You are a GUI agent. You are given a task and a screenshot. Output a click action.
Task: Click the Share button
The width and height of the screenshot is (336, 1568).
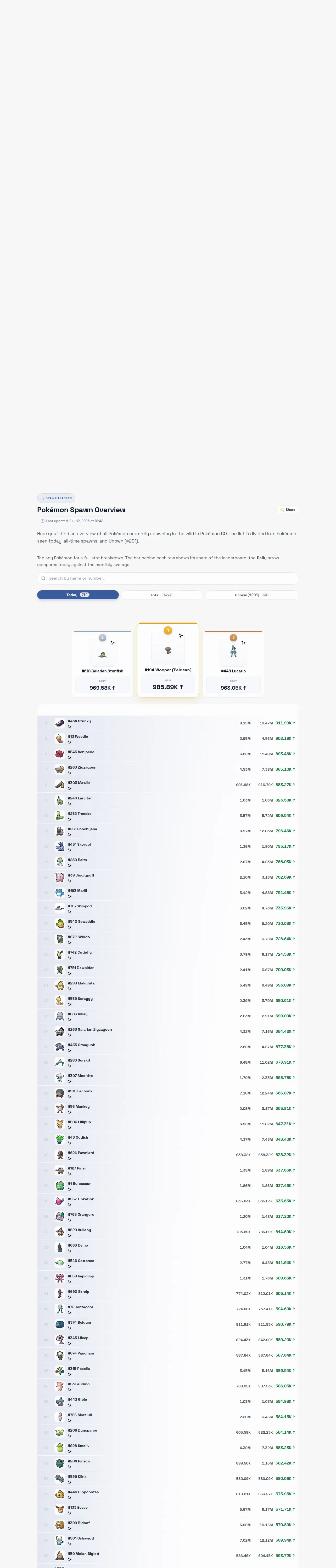tap(288, 510)
